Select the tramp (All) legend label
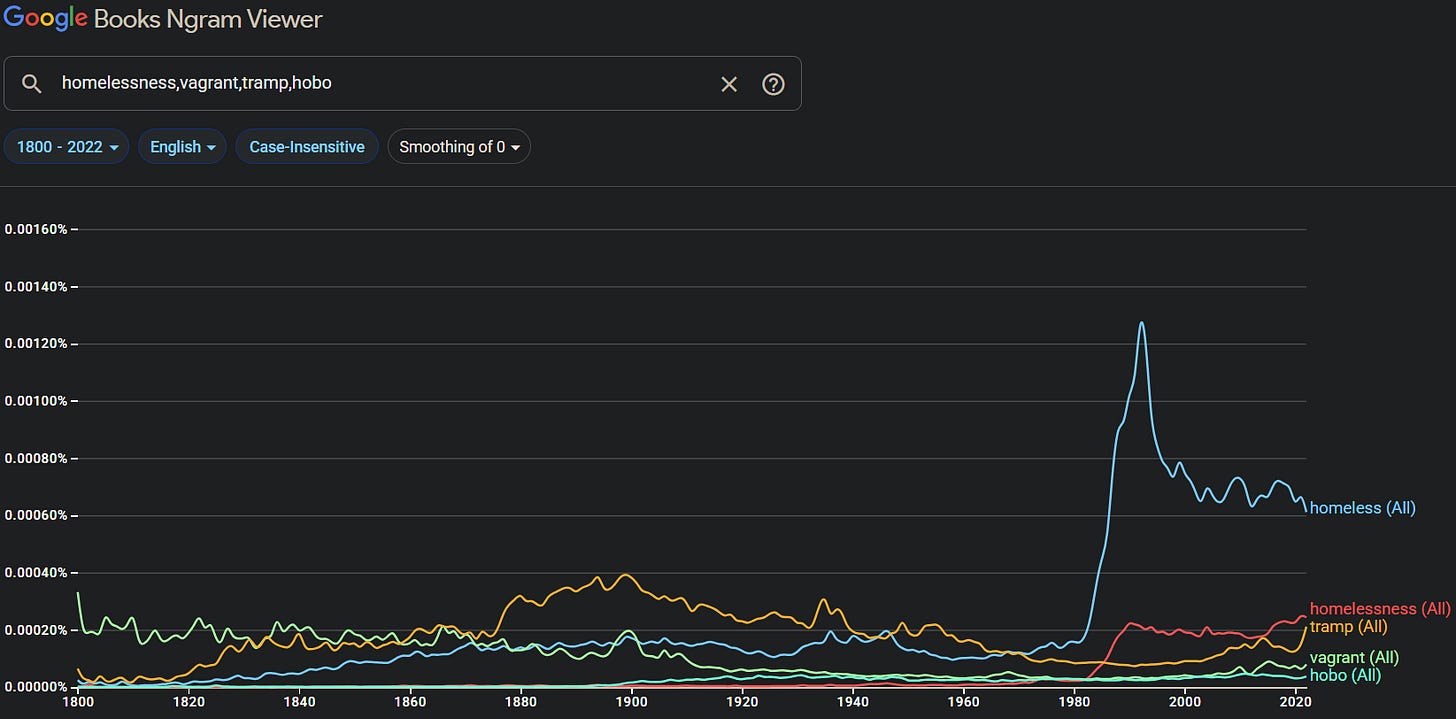This screenshot has width=1456, height=719. (1348, 627)
